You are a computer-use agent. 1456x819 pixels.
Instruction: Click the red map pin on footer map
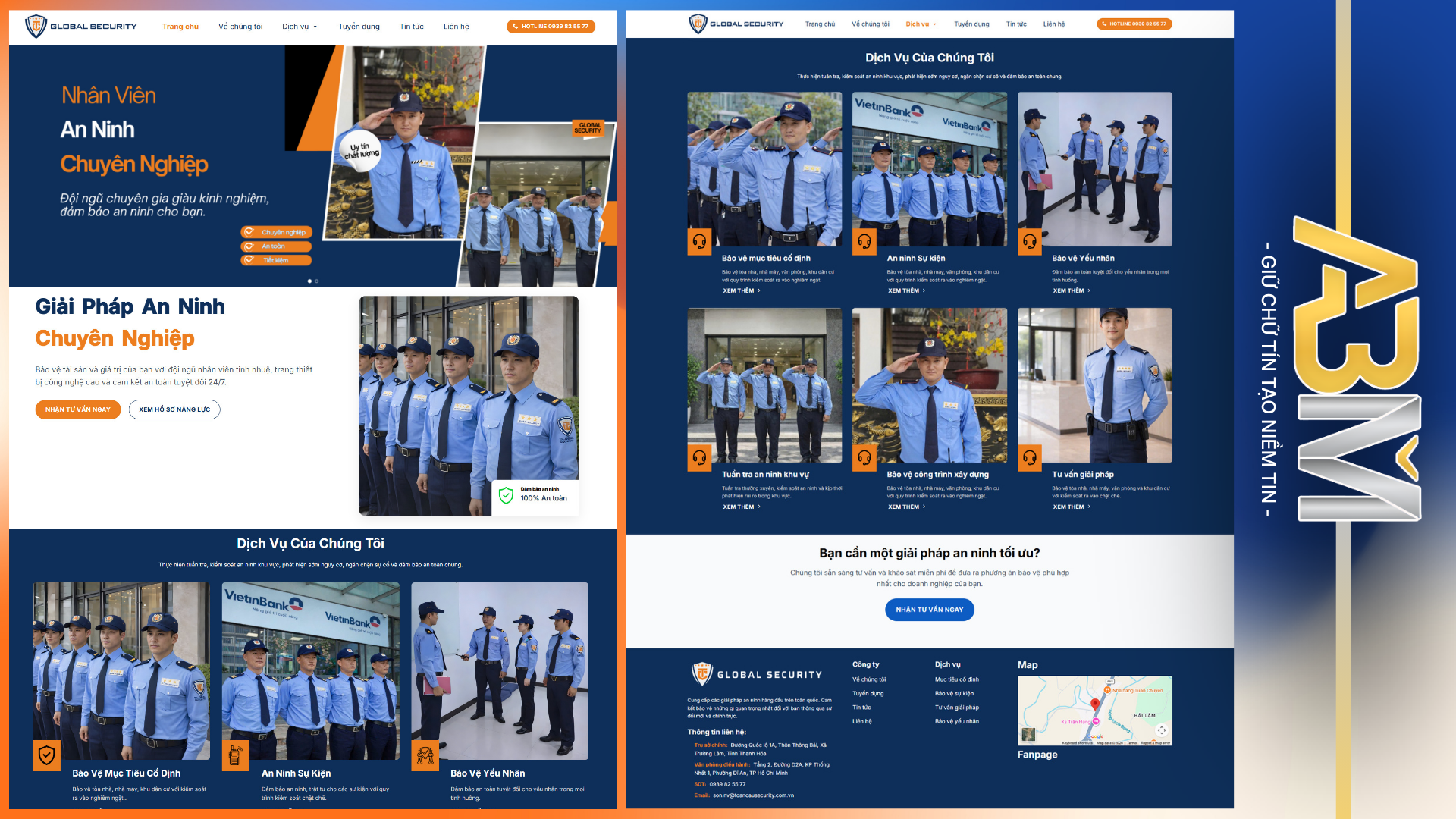coord(1095,704)
